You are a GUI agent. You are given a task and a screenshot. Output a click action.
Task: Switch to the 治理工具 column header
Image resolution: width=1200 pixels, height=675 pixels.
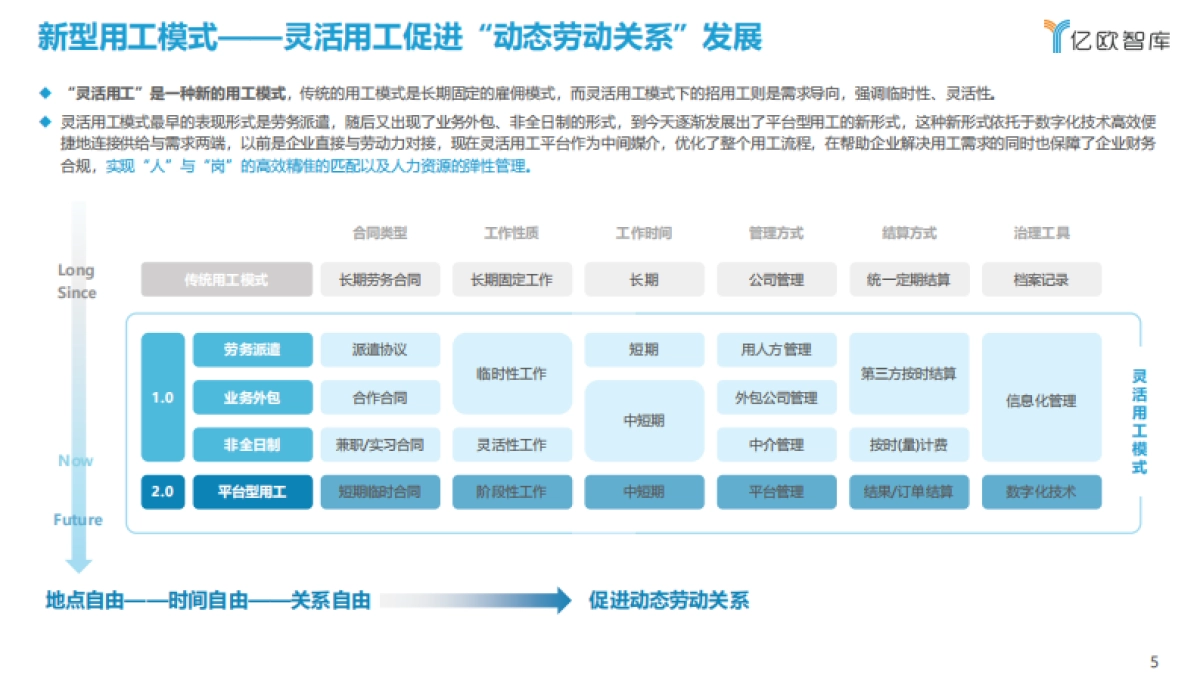pos(1043,234)
